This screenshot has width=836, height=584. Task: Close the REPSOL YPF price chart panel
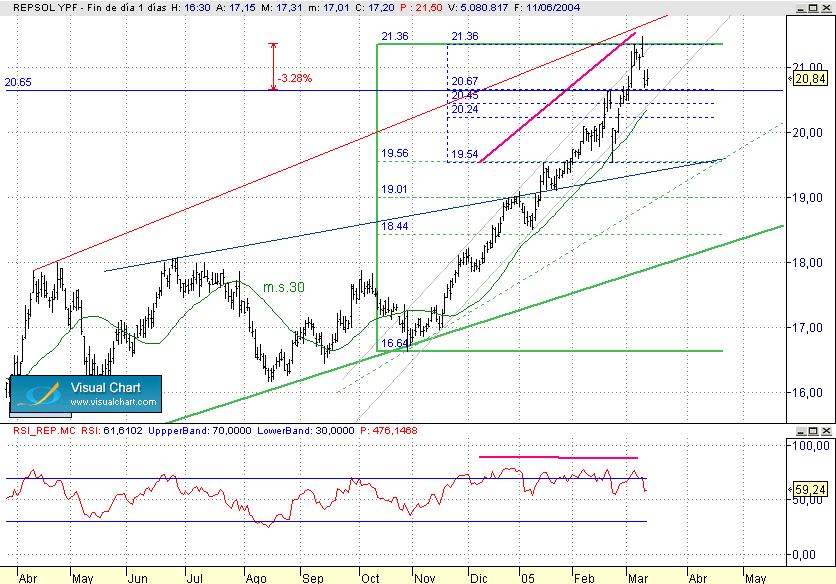click(826, 8)
